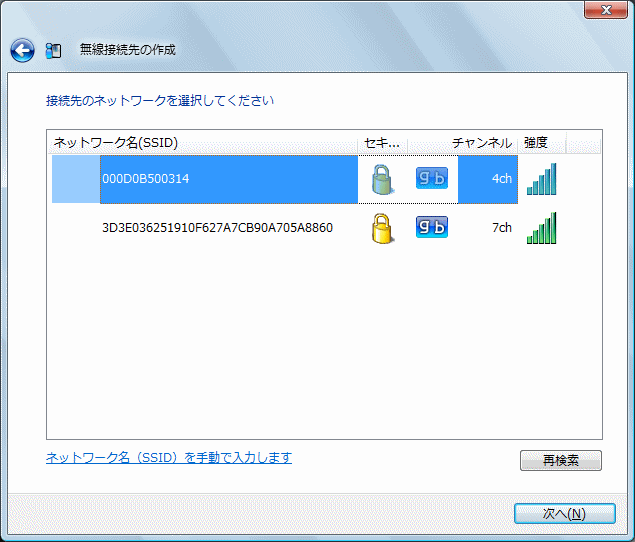Proceed with the 次へ(N) button
The width and height of the screenshot is (635, 542).
pyautogui.click(x=564, y=513)
